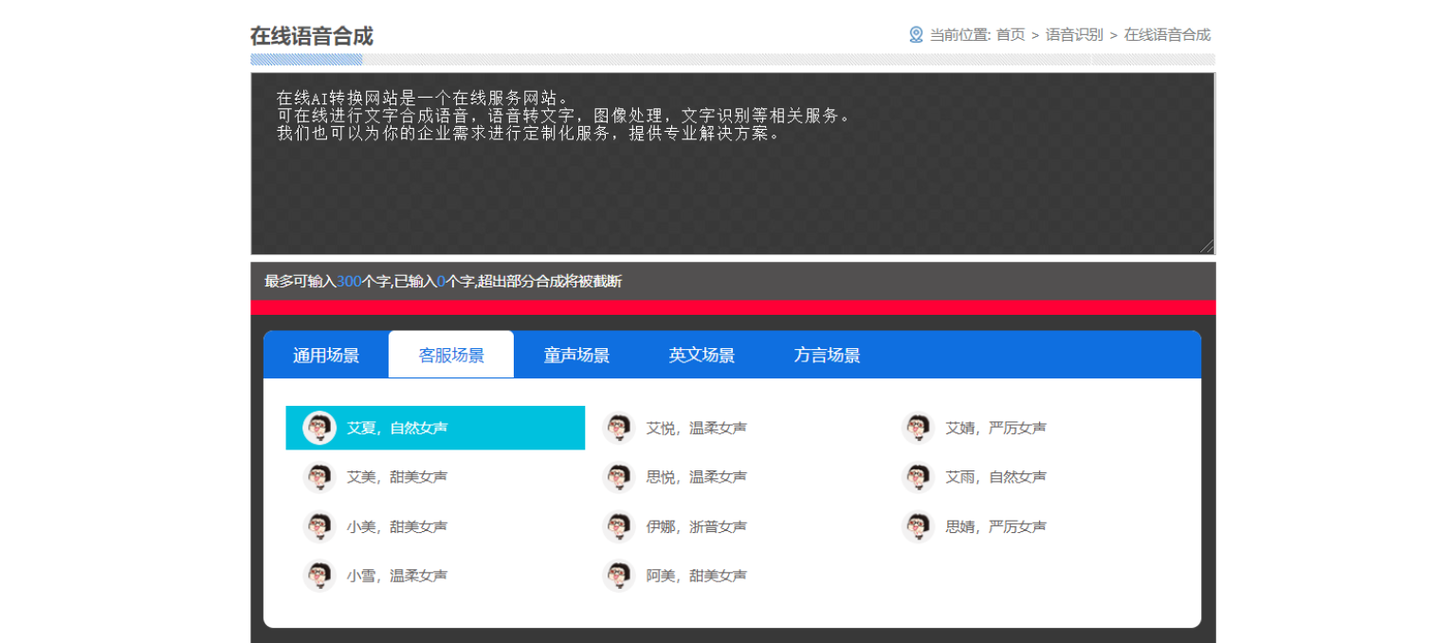Click inside the dark text input area
This screenshot has width=1440, height=643.
pyautogui.click(x=733, y=164)
